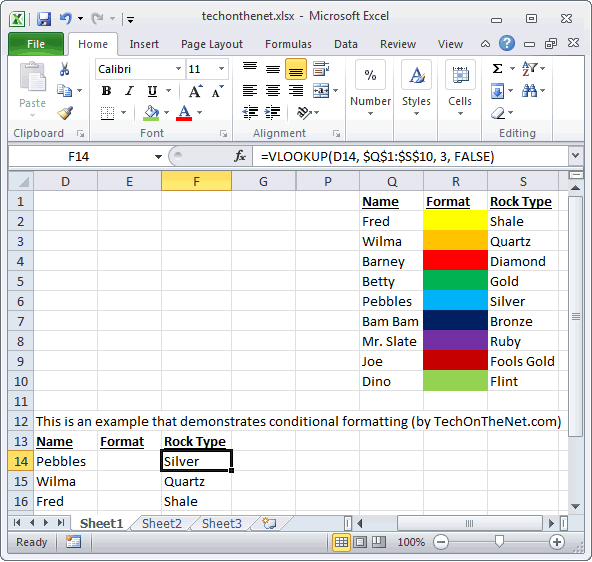Screen dimensions: 592x562
Task: Click the Increase Indent icon
Action: [x=272, y=112]
